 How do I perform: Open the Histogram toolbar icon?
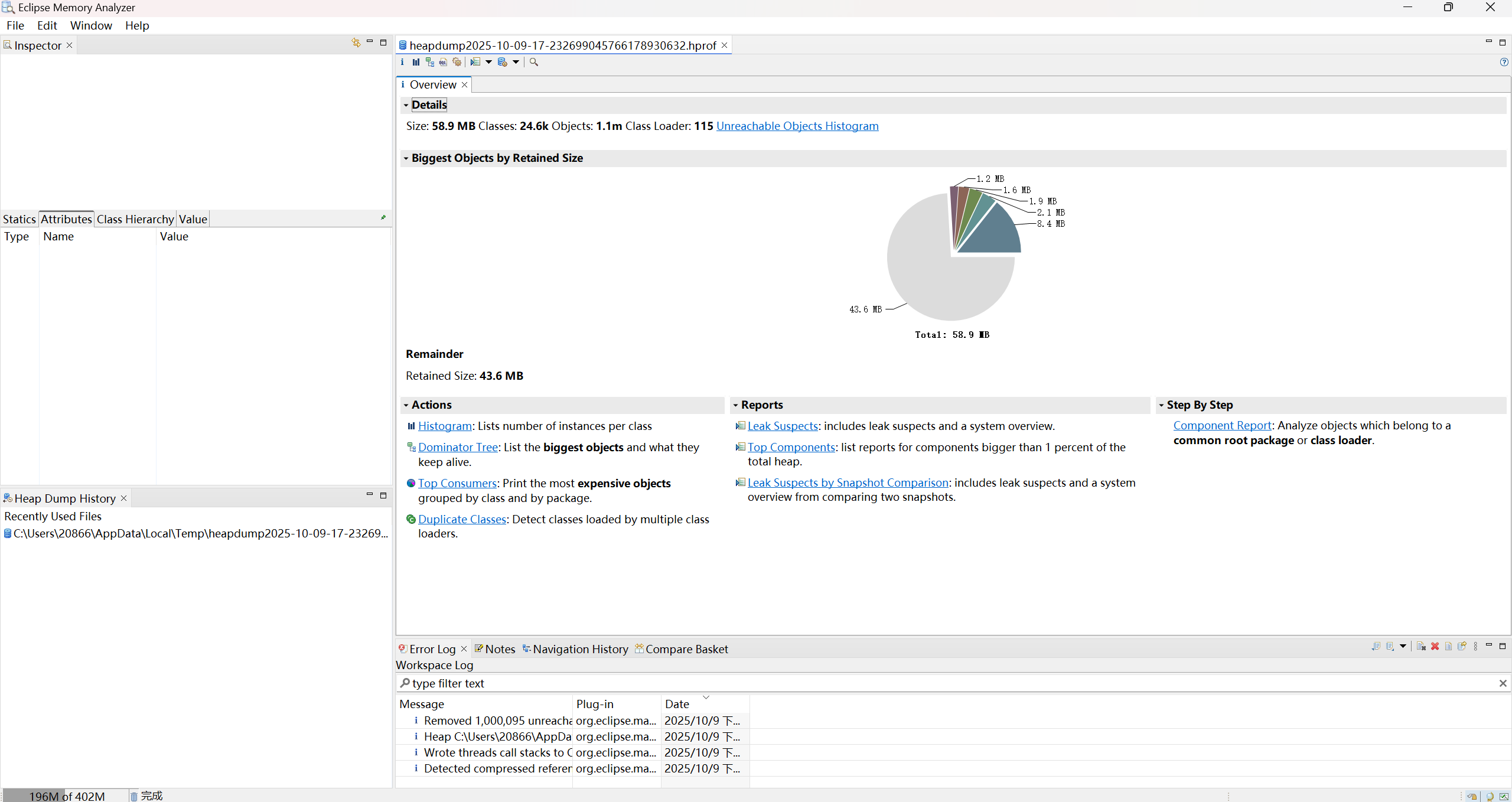416,62
